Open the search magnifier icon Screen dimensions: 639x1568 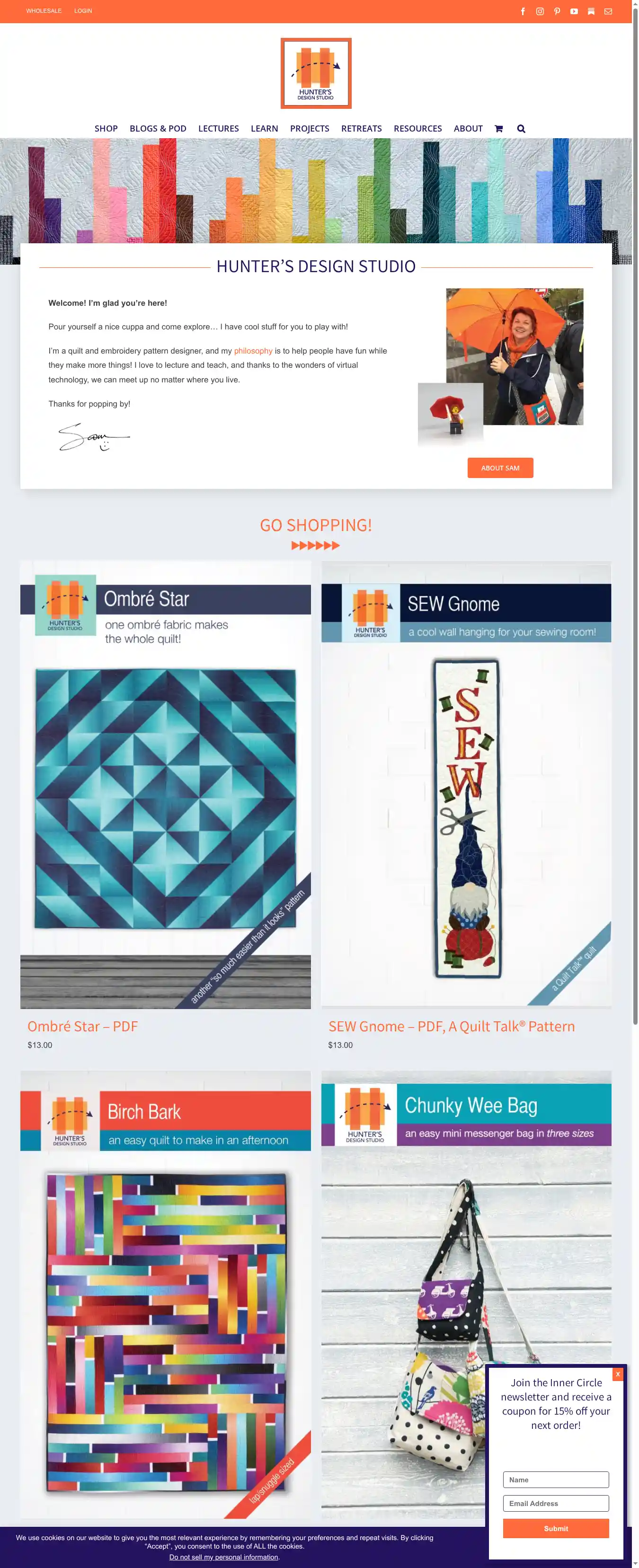(x=521, y=128)
